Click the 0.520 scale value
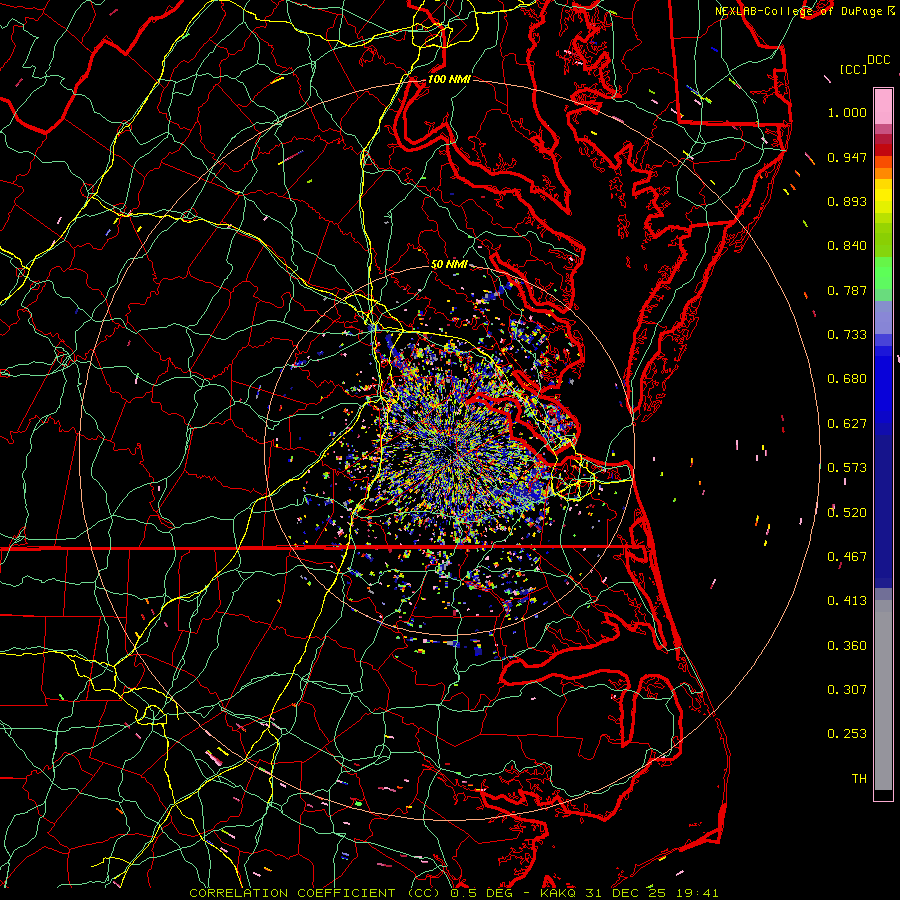Screen dimensions: 900x900 (x=847, y=513)
